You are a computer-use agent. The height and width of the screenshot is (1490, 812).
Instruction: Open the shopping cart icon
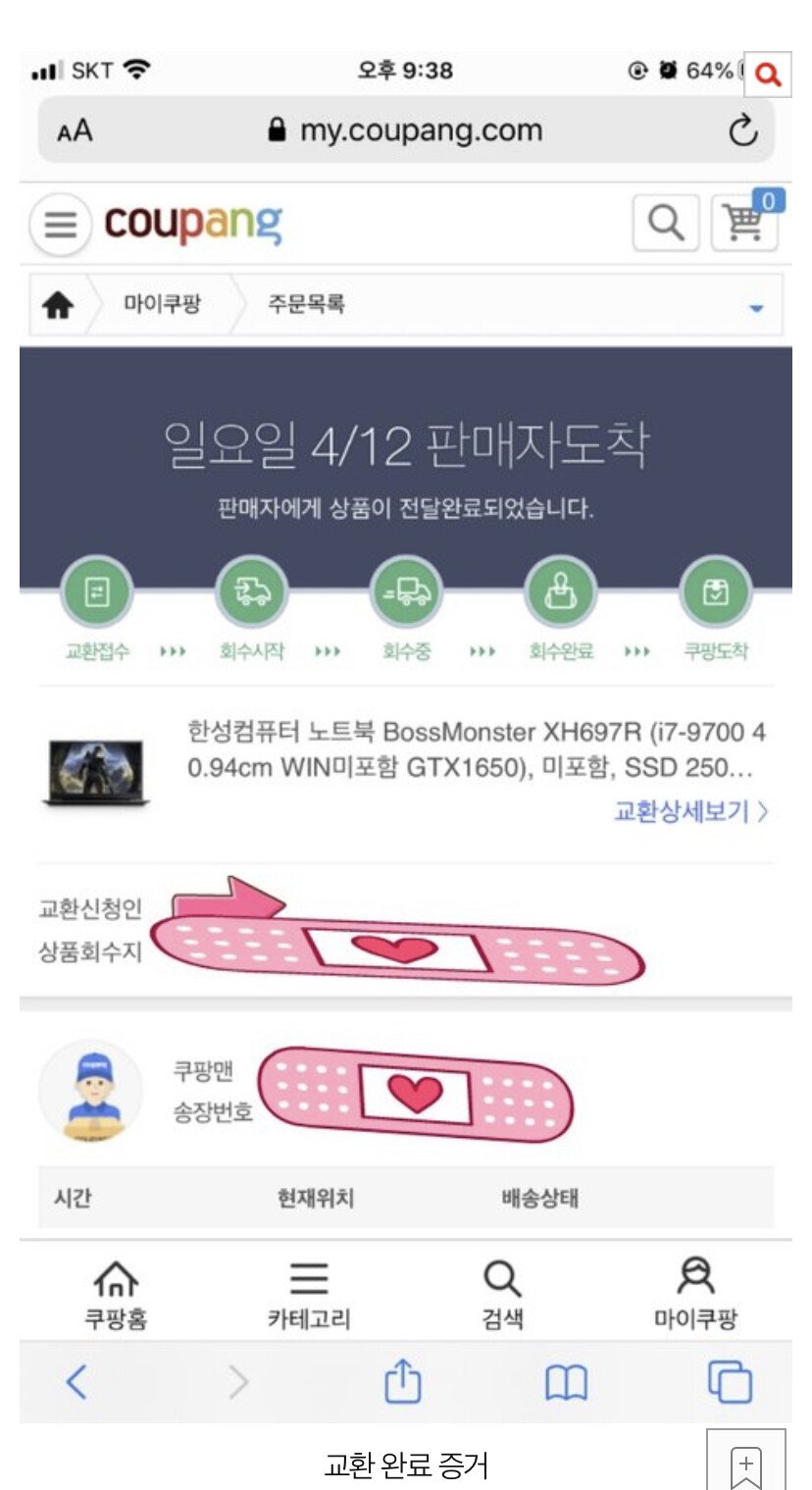pyautogui.click(x=745, y=222)
